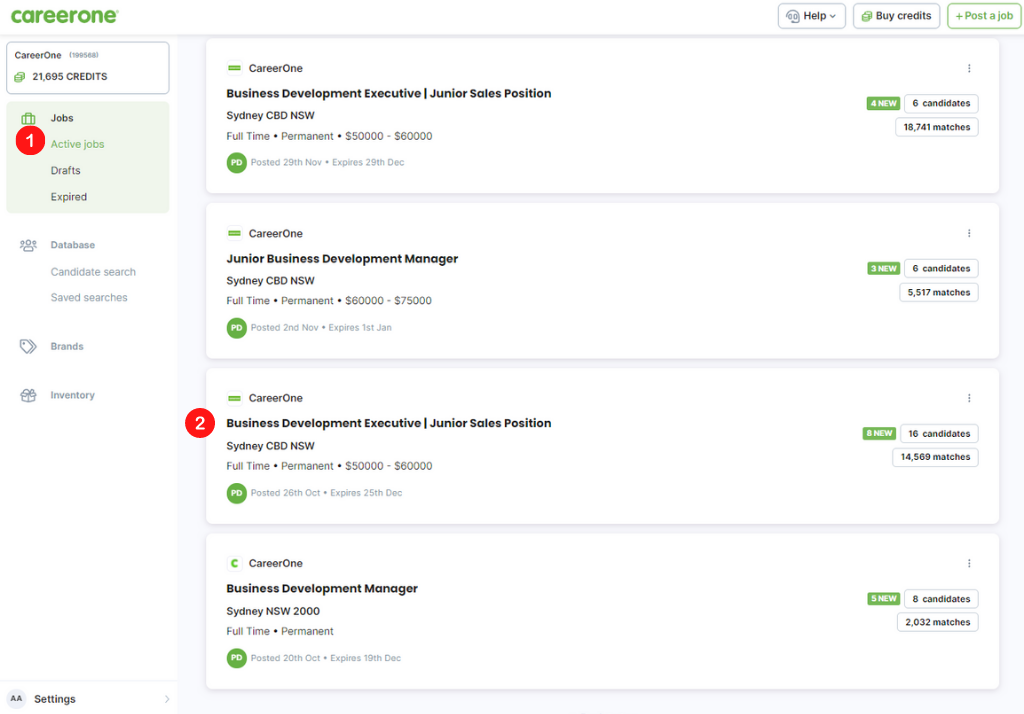
Task: Click the Buy credits button
Action: (x=896, y=16)
